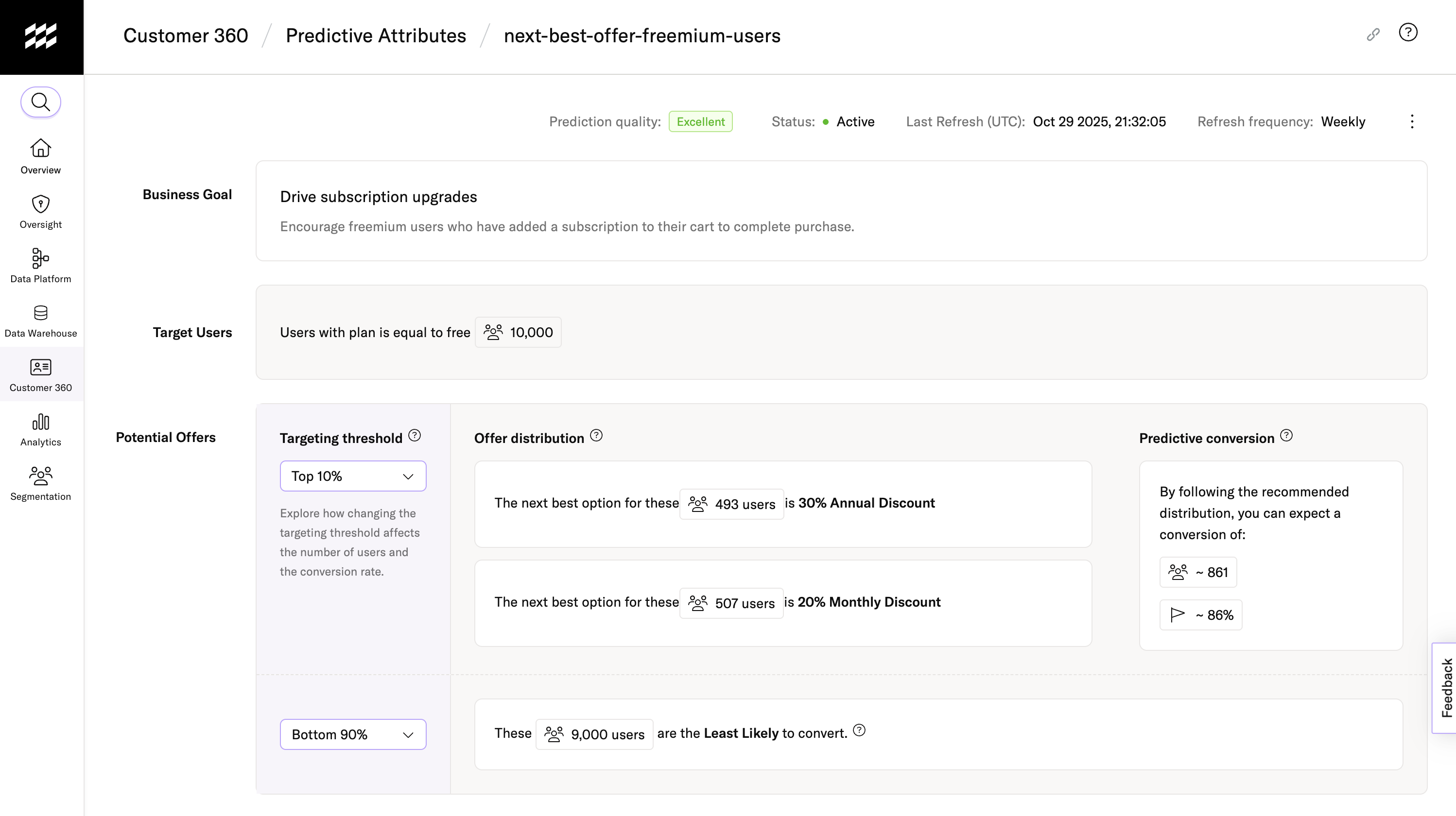The height and width of the screenshot is (816, 1456).
Task: Copy link using chain icon
Action: [x=1373, y=35]
